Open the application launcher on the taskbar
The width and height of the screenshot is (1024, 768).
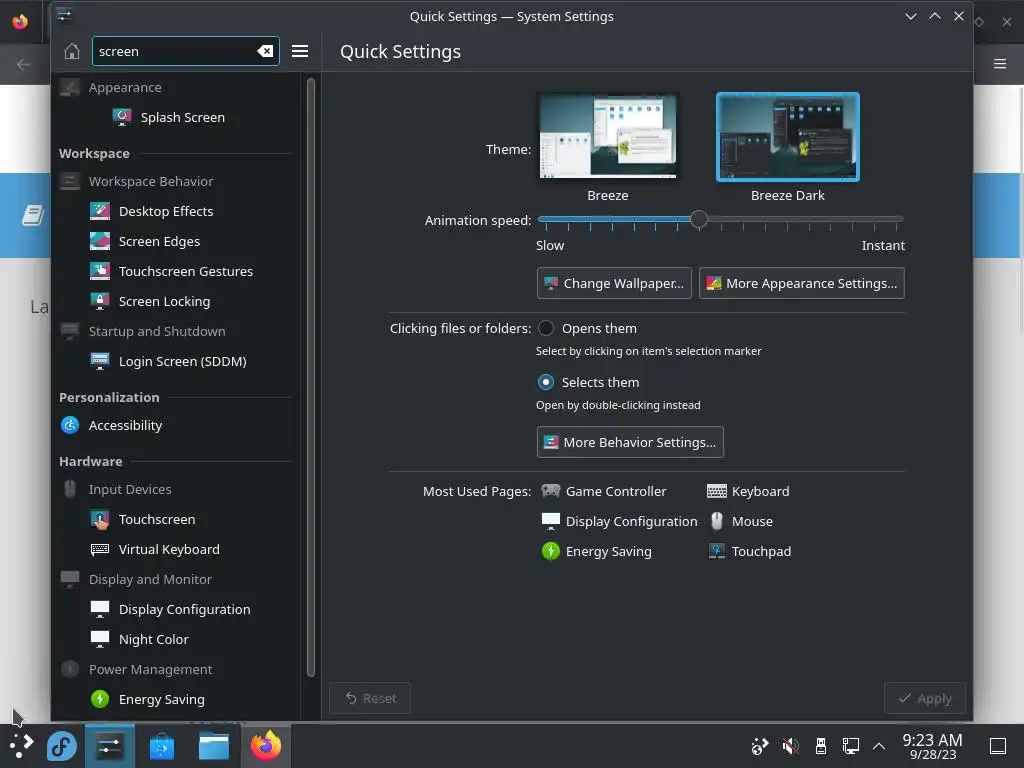click(21, 746)
